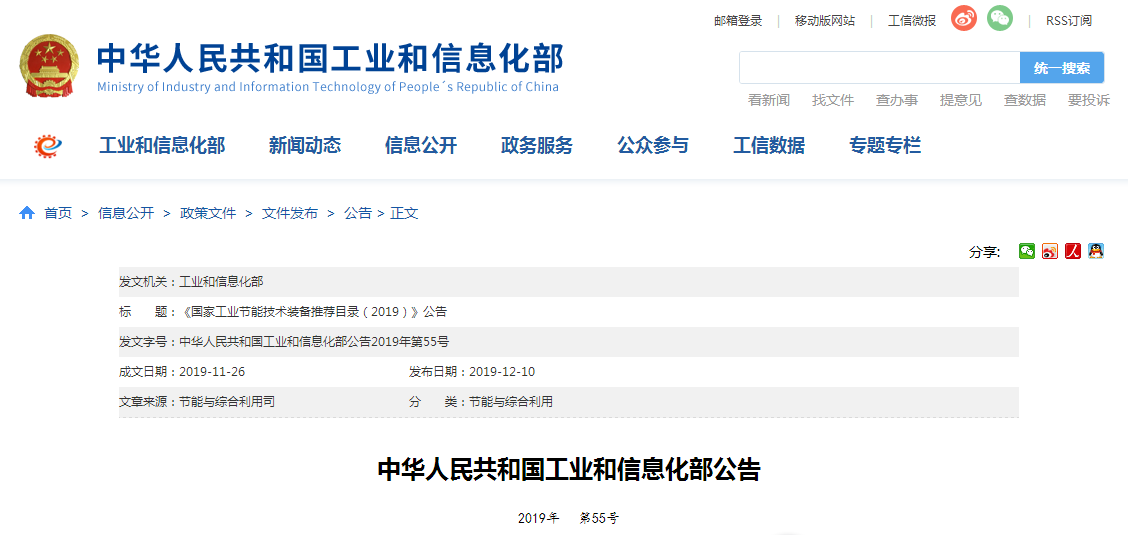Go to 政策文件 in the breadcrumb
Screen dimensions: 1128x535
point(208,213)
